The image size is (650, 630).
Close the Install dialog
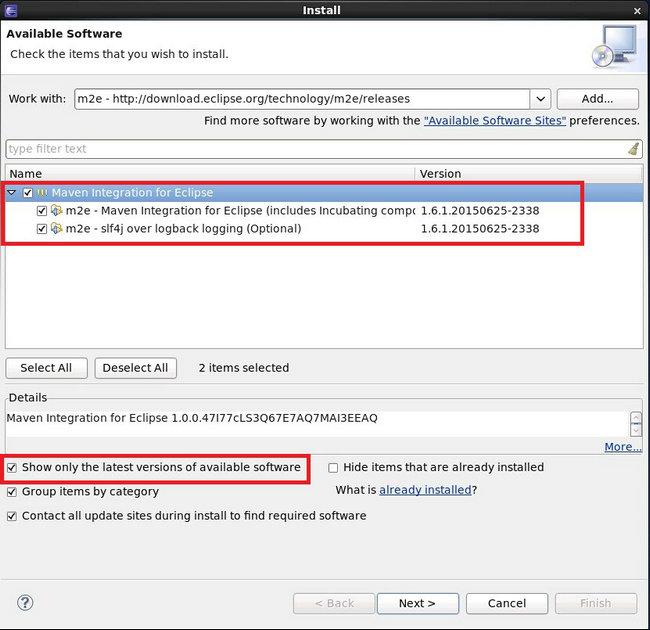coord(637,11)
